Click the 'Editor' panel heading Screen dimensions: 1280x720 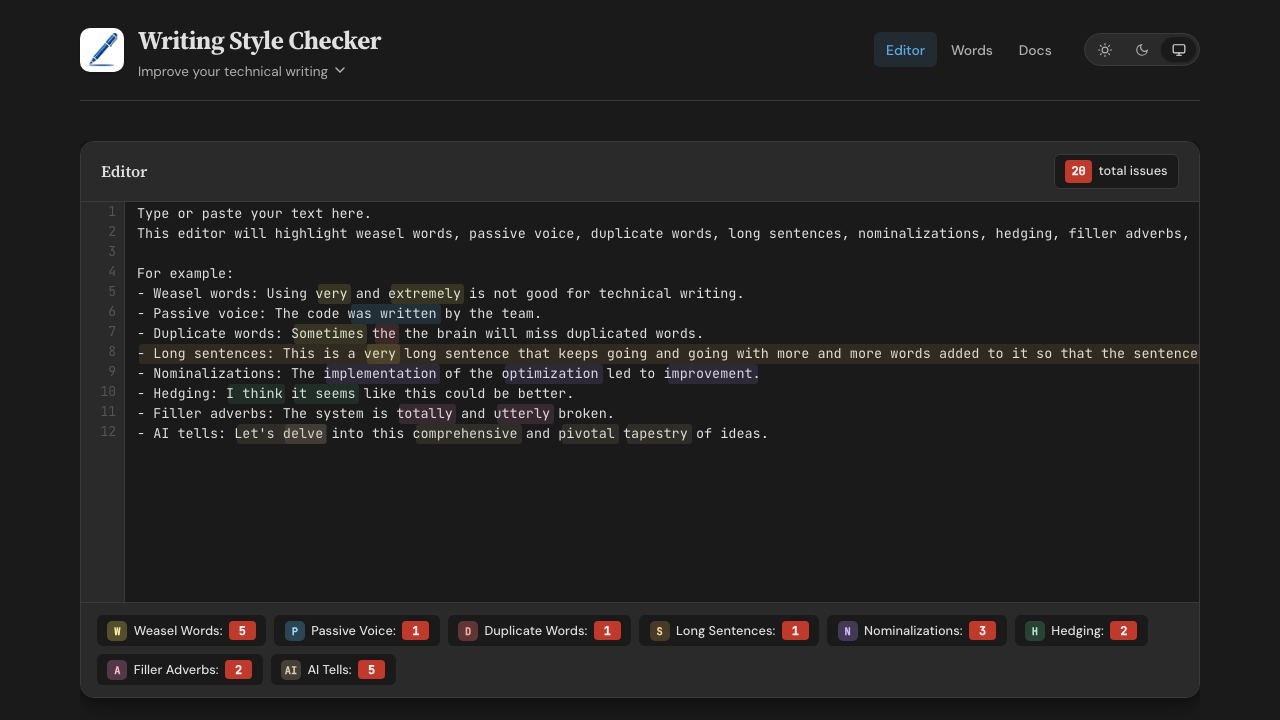(x=124, y=171)
